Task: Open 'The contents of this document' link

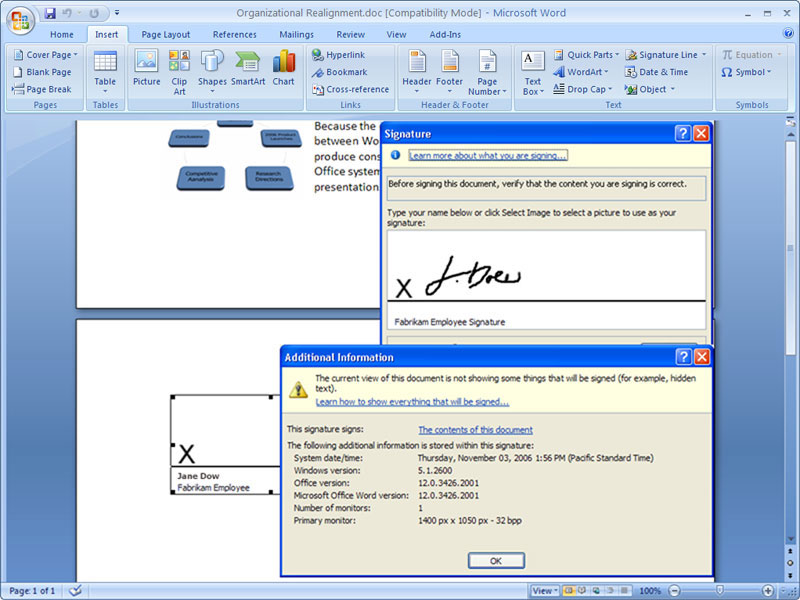Action: tap(475, 430)
